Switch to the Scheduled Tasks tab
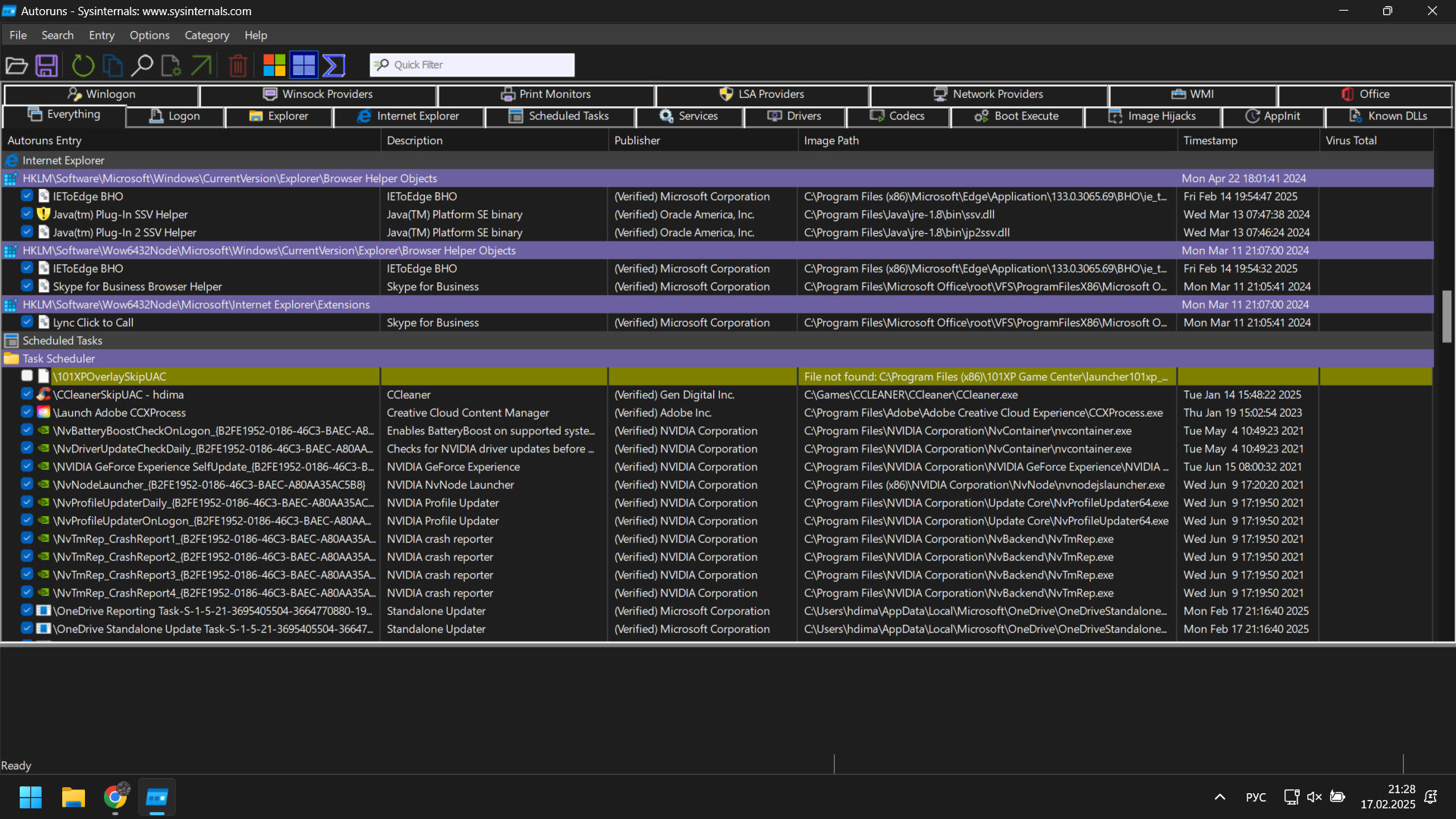 tap(560, 116)
